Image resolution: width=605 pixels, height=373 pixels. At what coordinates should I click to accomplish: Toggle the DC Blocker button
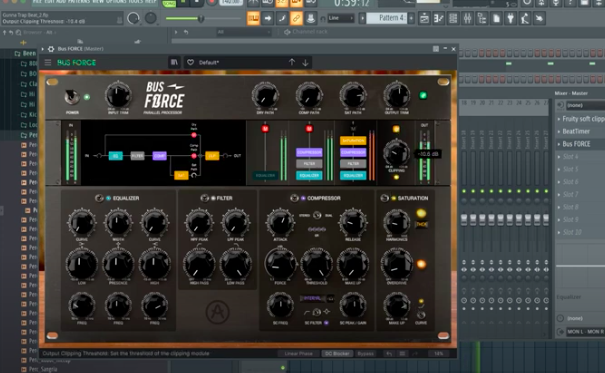337,353
